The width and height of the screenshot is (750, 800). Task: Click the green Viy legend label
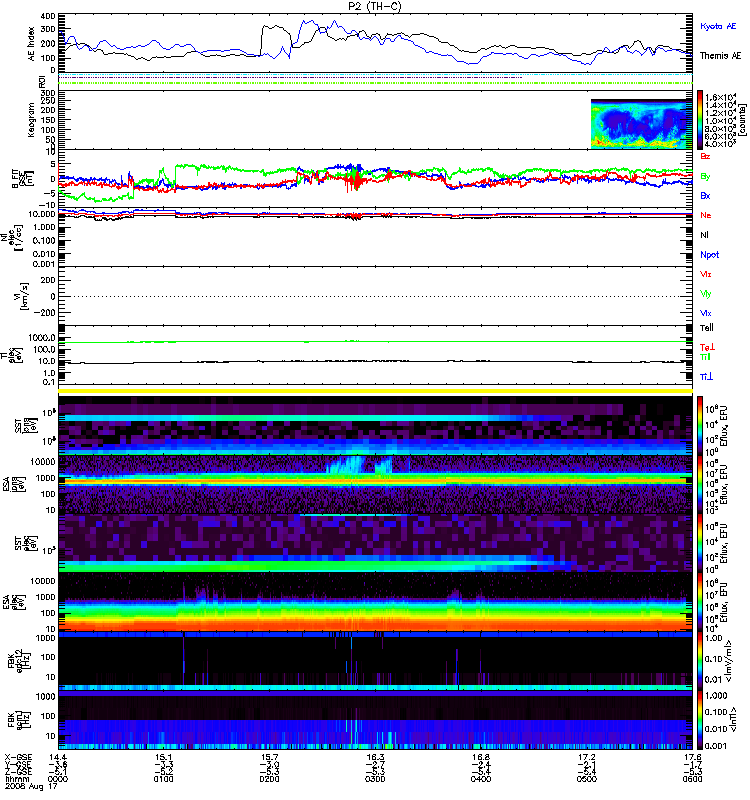(x=705, y=294)
